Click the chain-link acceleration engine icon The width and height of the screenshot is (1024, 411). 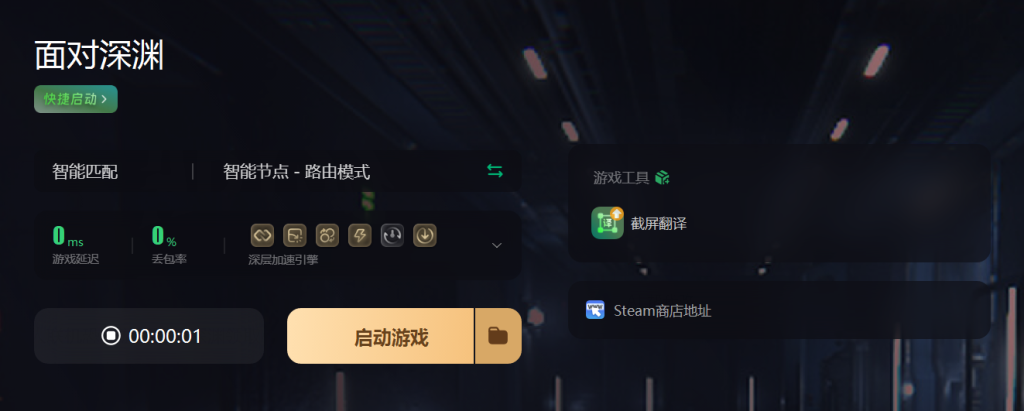[262, 235]
